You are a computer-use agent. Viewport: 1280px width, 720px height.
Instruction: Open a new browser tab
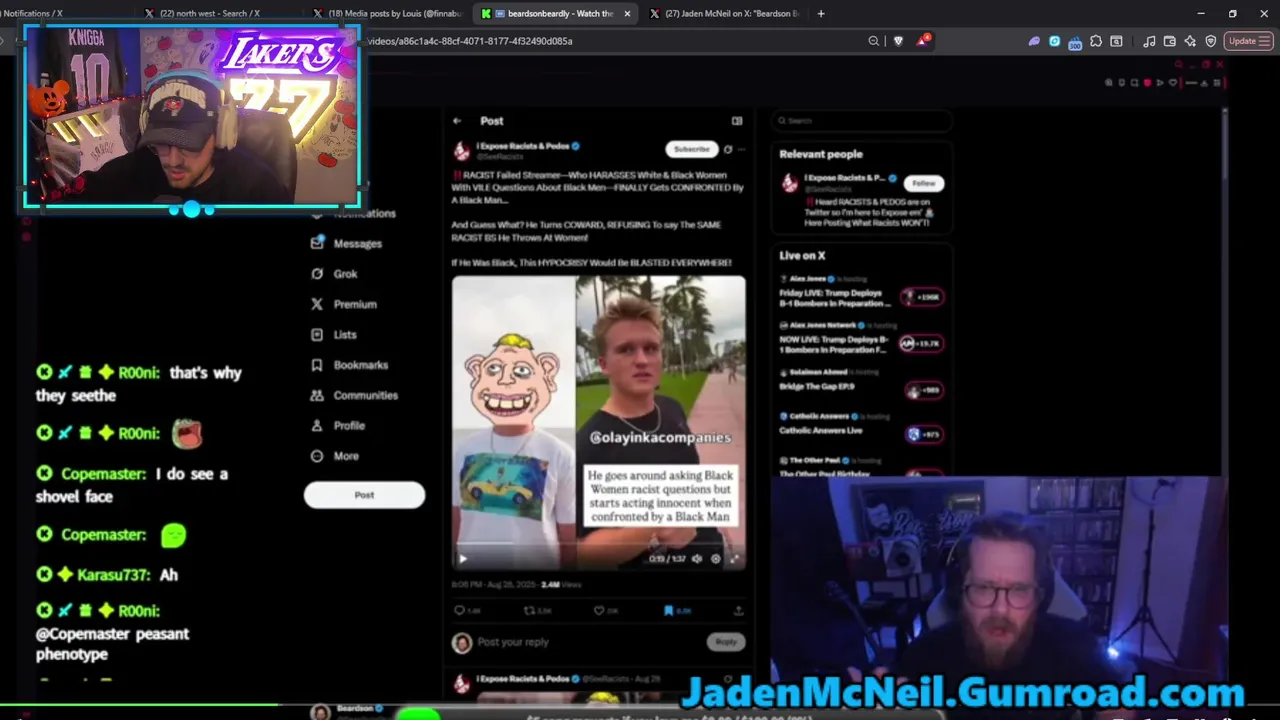coord(821,14)
